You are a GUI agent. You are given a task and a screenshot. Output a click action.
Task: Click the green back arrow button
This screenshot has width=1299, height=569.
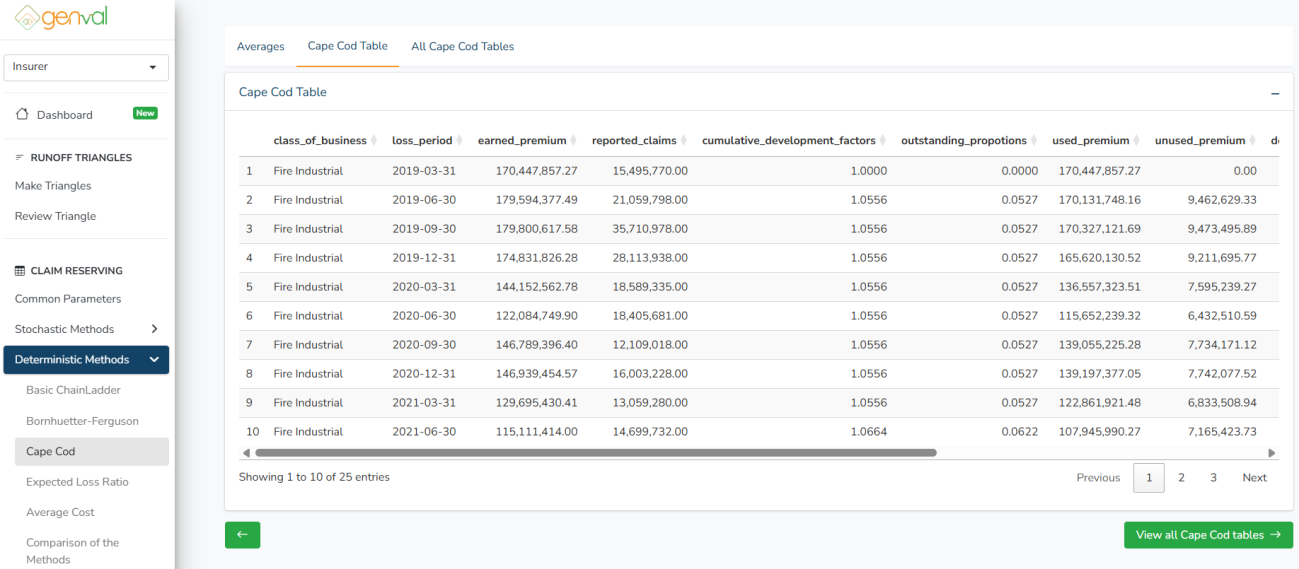click(x=242, y=535)
